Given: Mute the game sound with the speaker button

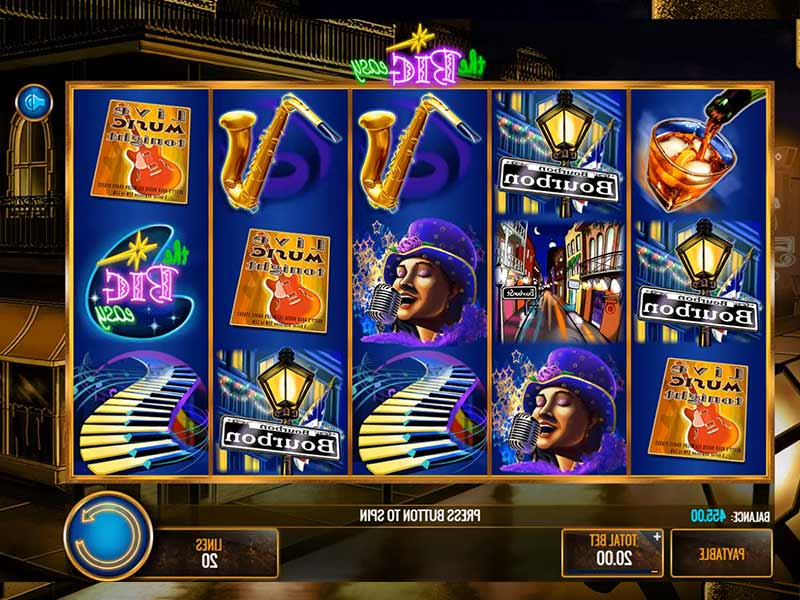Looking at the screenshot, I should 34,103.
